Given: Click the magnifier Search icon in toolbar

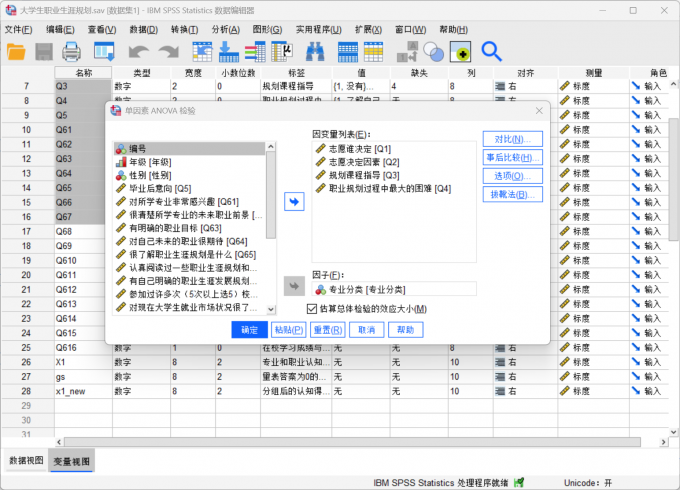Looking at the screenshot, I should [x=491, y=51].
